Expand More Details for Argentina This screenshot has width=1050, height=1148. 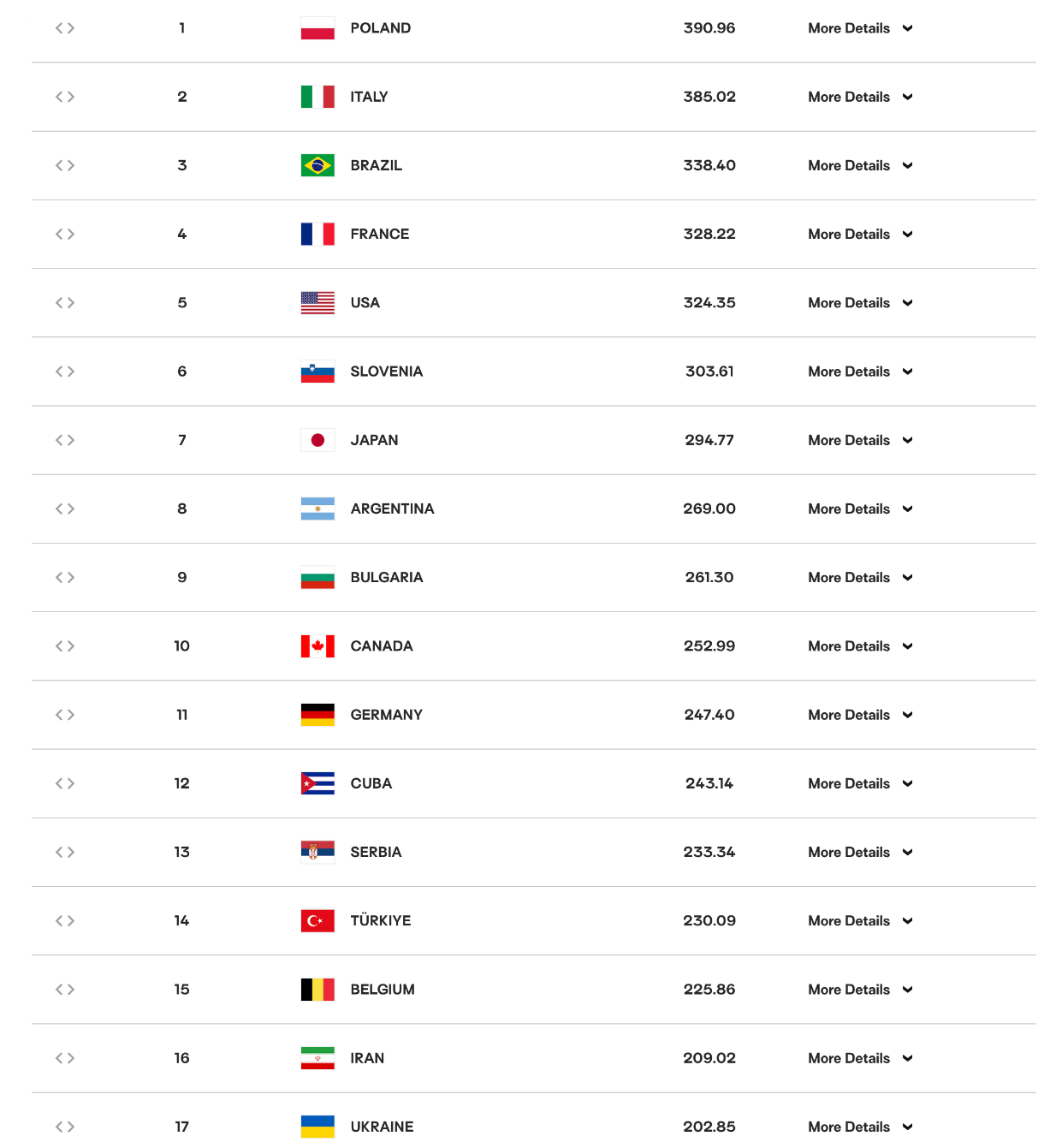[860, 509]
